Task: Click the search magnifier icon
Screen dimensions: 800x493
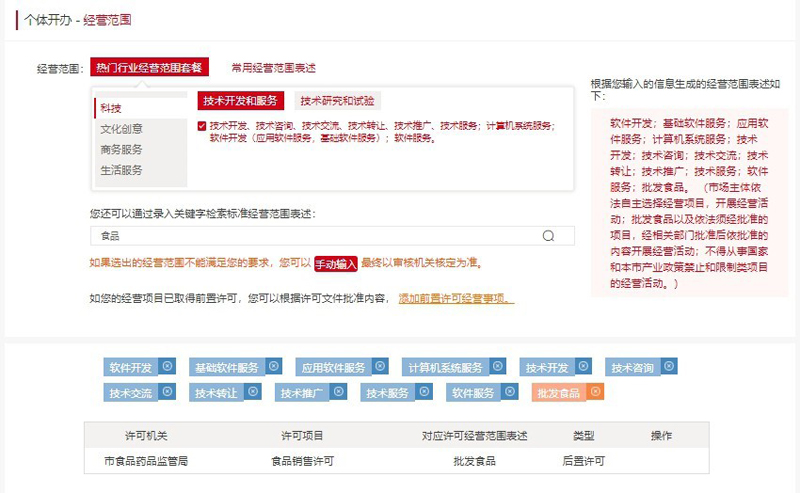Action: (x=548, y=236)
